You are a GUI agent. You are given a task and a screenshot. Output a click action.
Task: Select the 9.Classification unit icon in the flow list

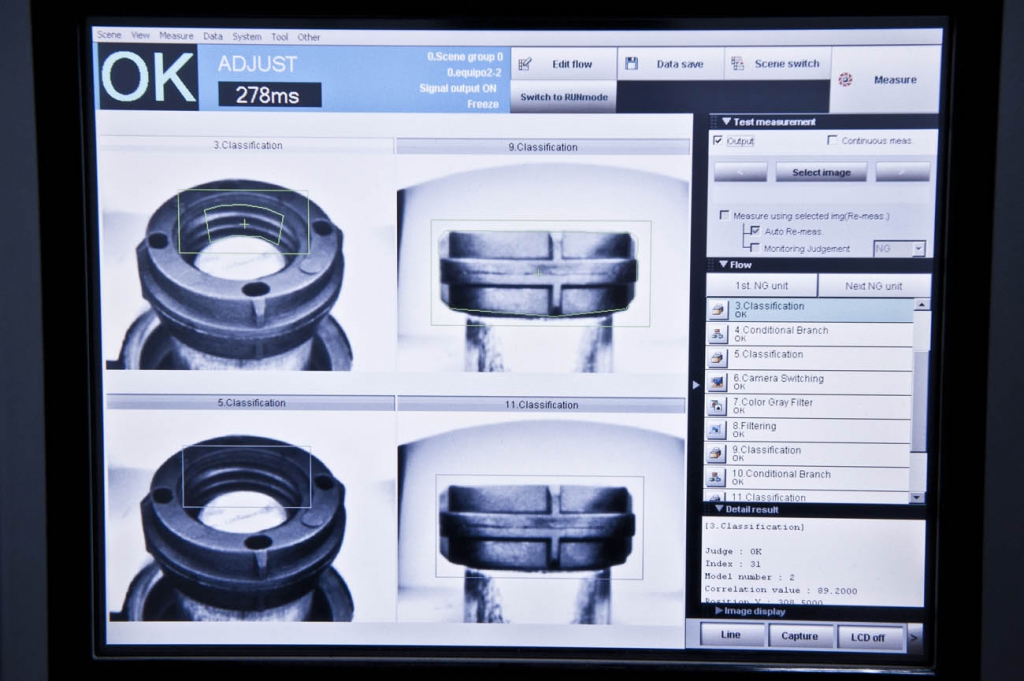pos(716,454)
